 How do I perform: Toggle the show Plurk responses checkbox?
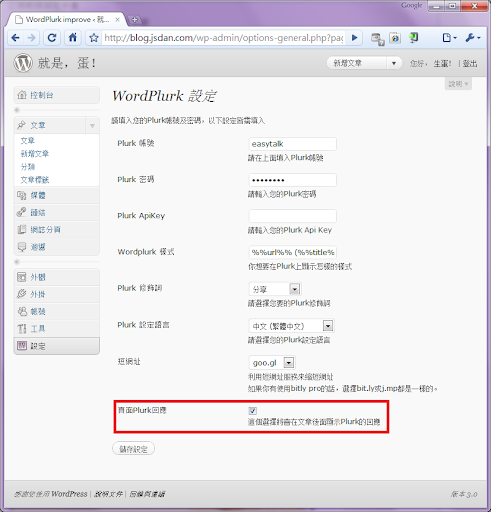pyautogui.click(x=253, y=410)
